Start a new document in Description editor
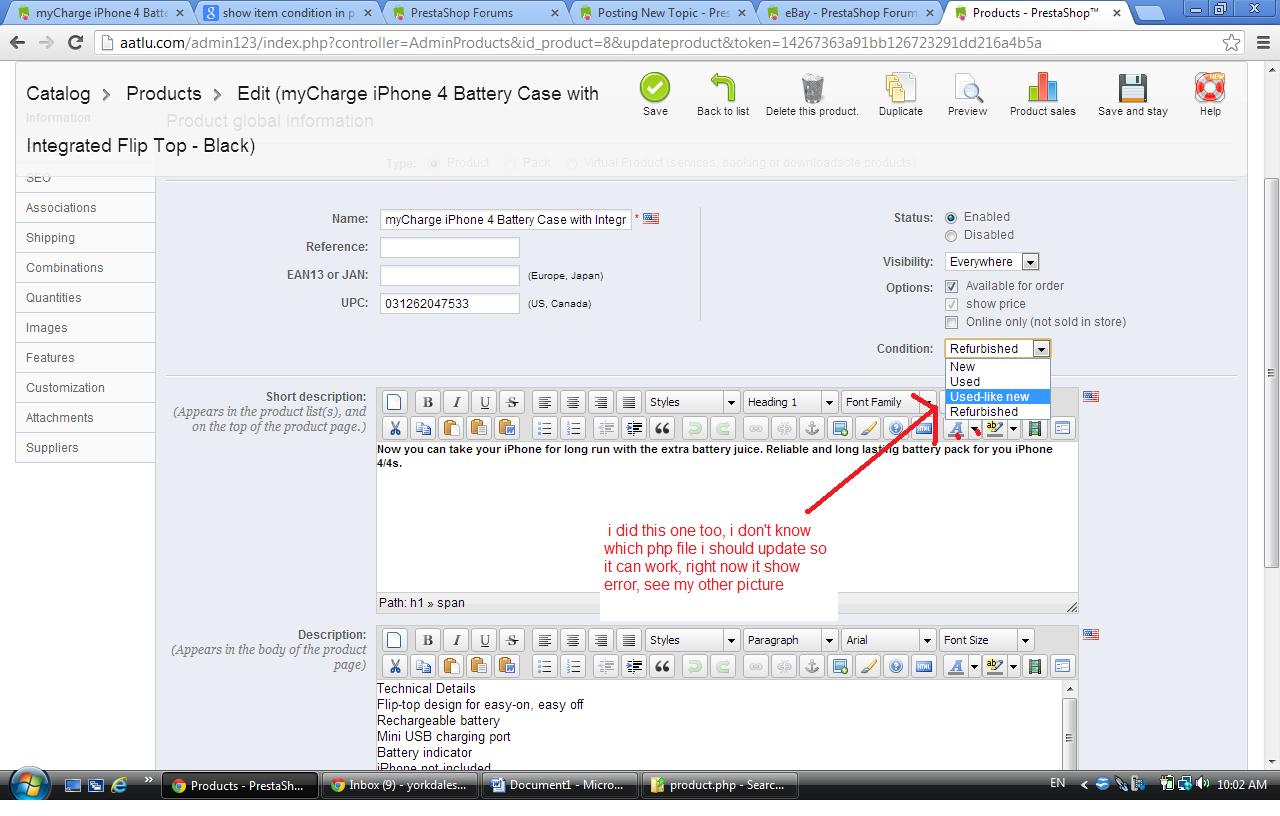Screen dimensions: 1280x816 pyautogui.click(x=395, y=640)
